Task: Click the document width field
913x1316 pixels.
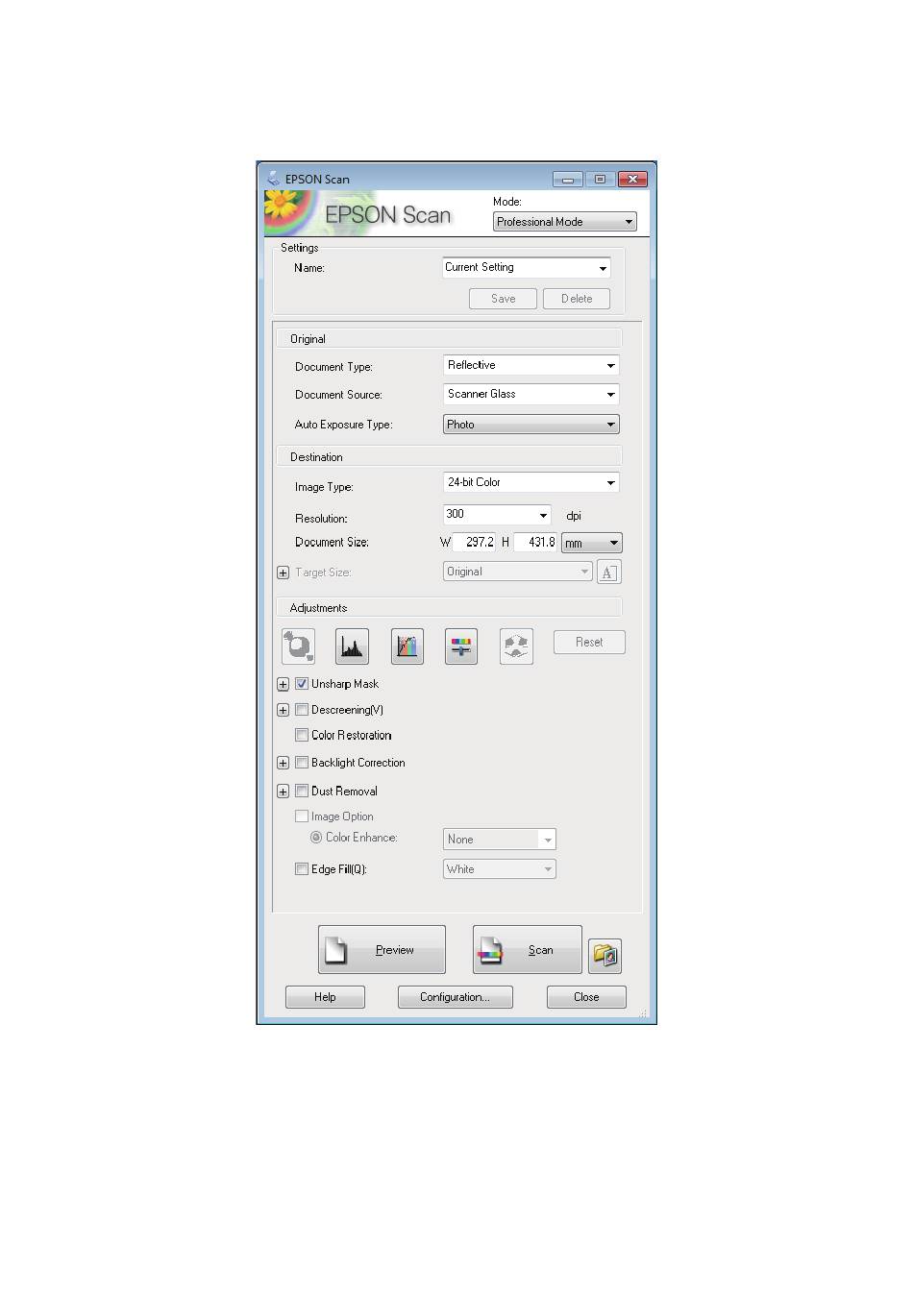Action: [474, 543]
